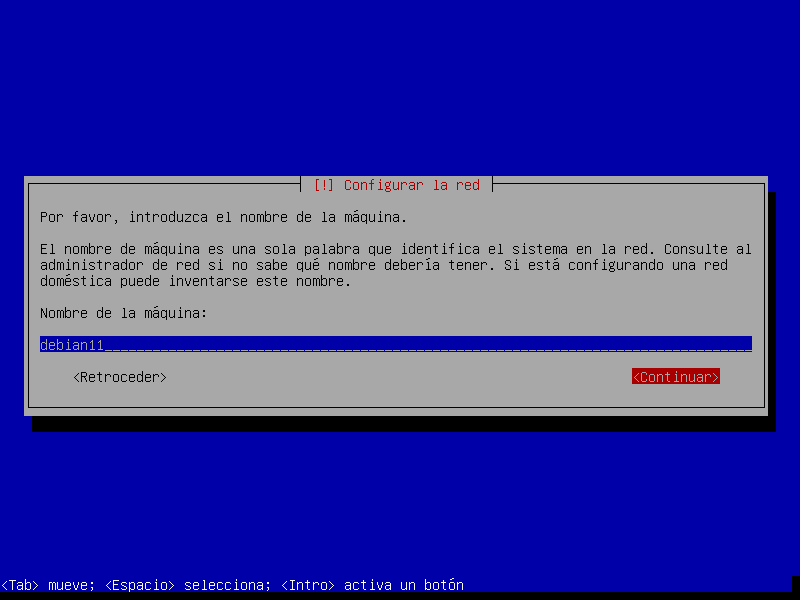Click the blue background above the dialog
This screenshot has width=800, height=600.
(400, 90)
